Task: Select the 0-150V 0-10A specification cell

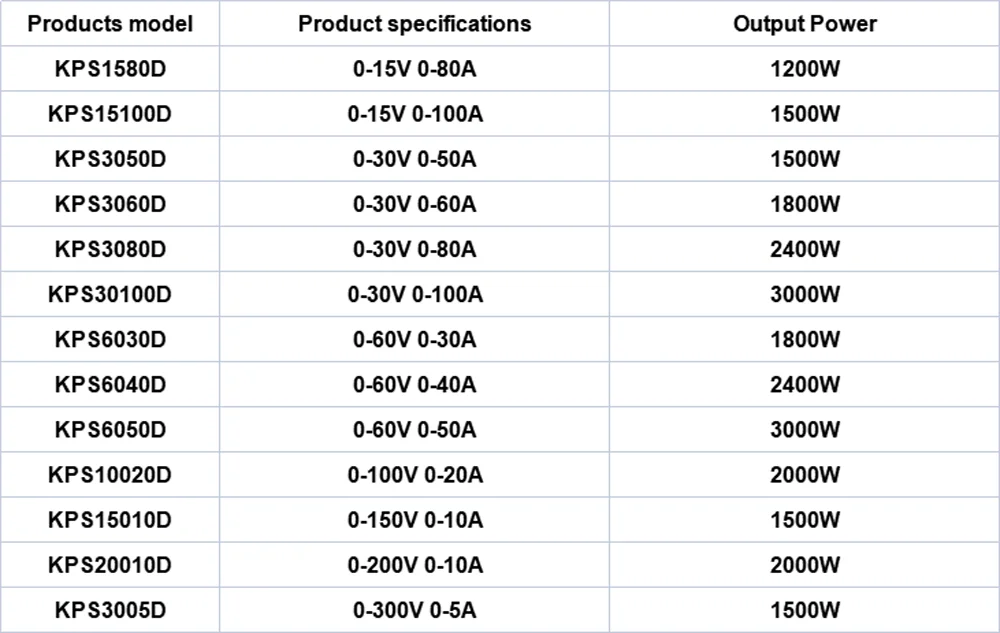Action: pos(414,520)
